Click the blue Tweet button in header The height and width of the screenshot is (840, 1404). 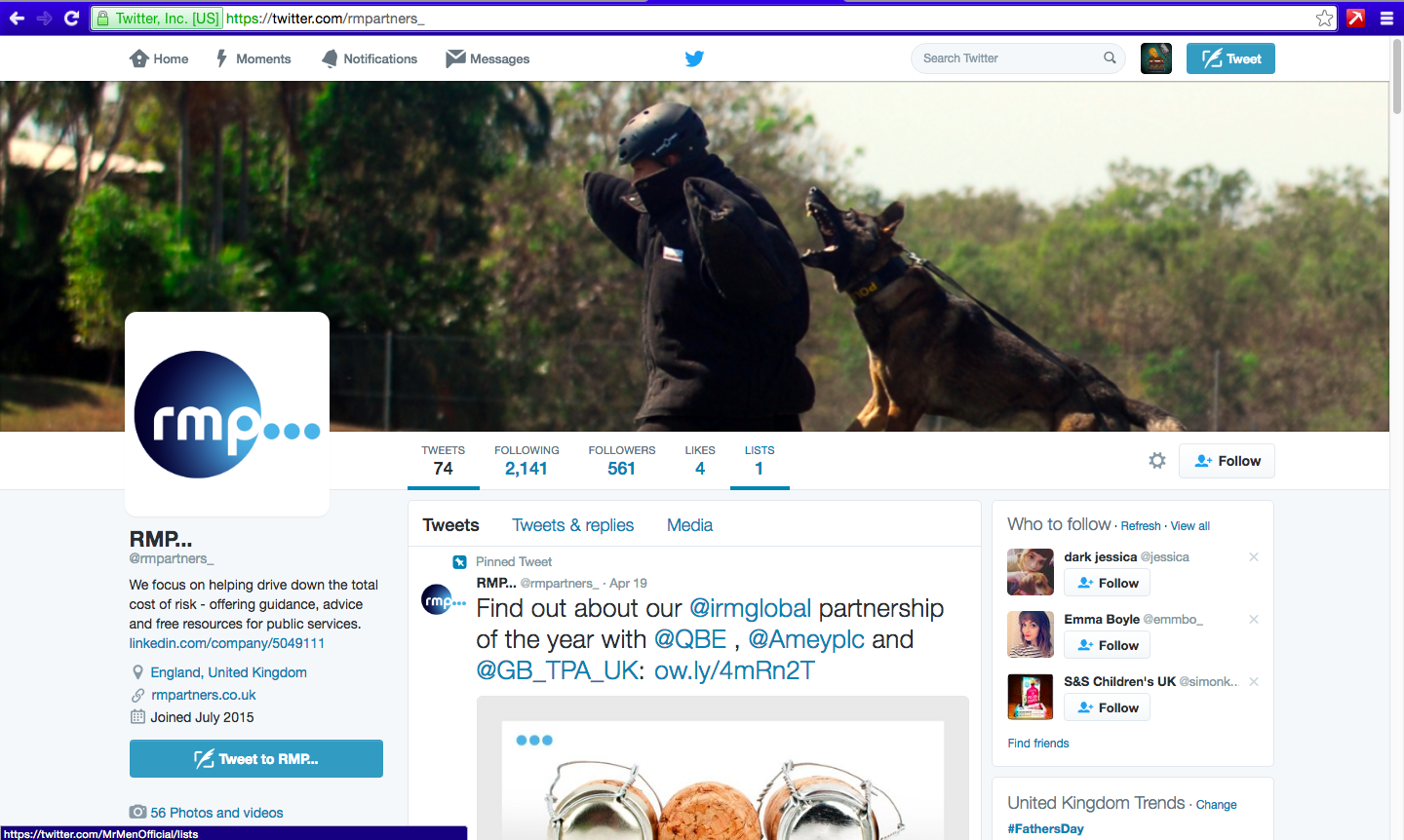pyautogui.click(x=1230, y=58)
